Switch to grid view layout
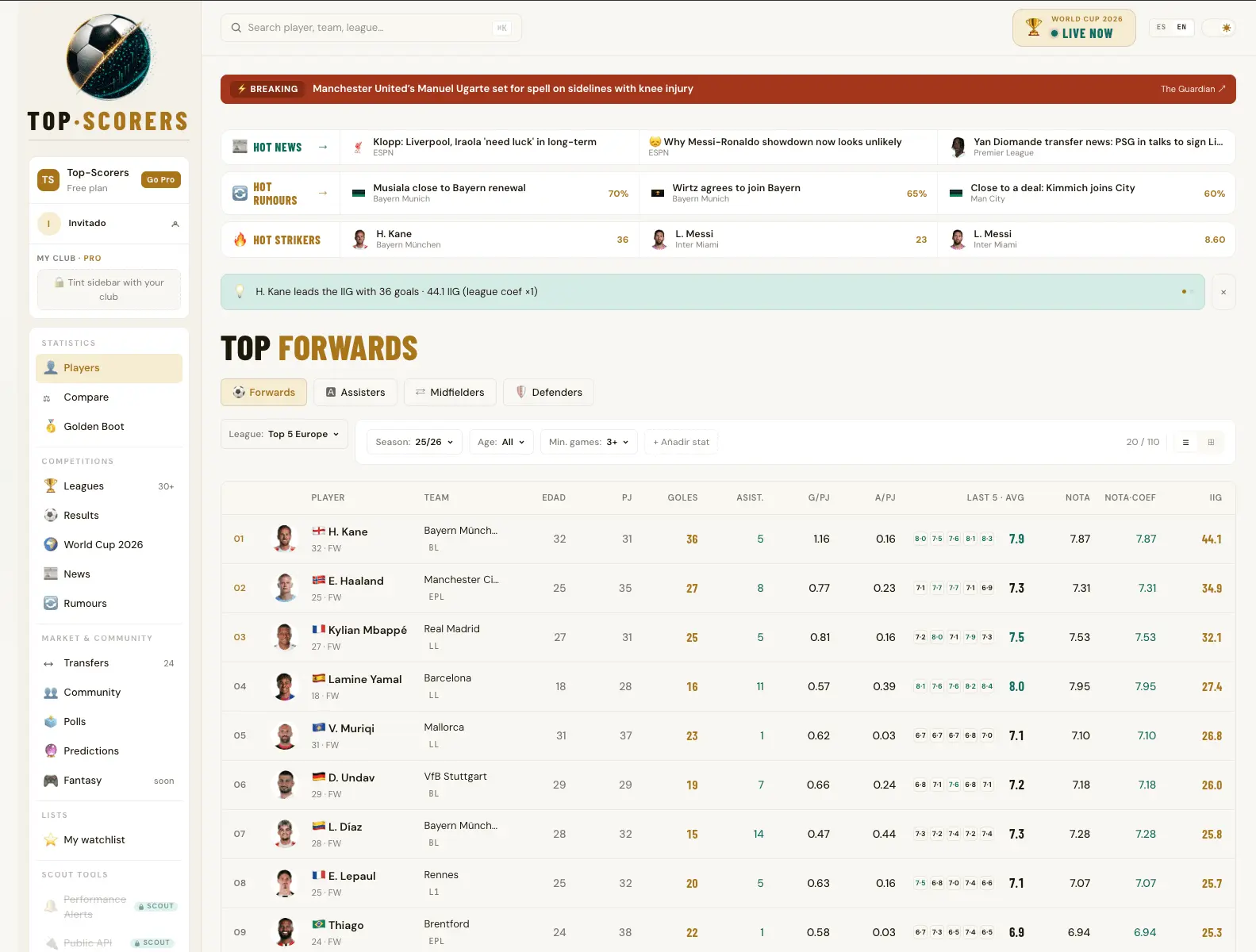Image resolution: width=1256 pixels, height=952 pixels. 1211,443
